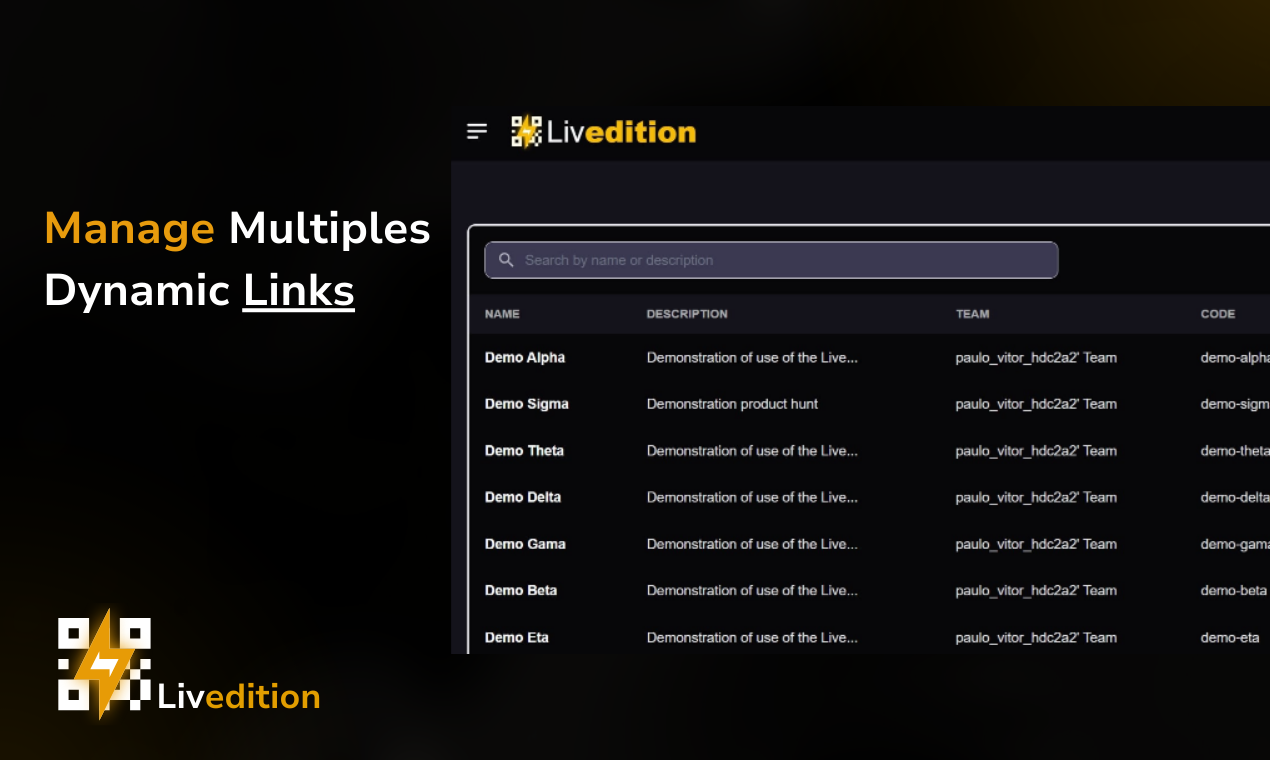Open the hamburger navigation menu
Image resolution: width=1270 pixels, height=760 pixels.
coord(477,131)
